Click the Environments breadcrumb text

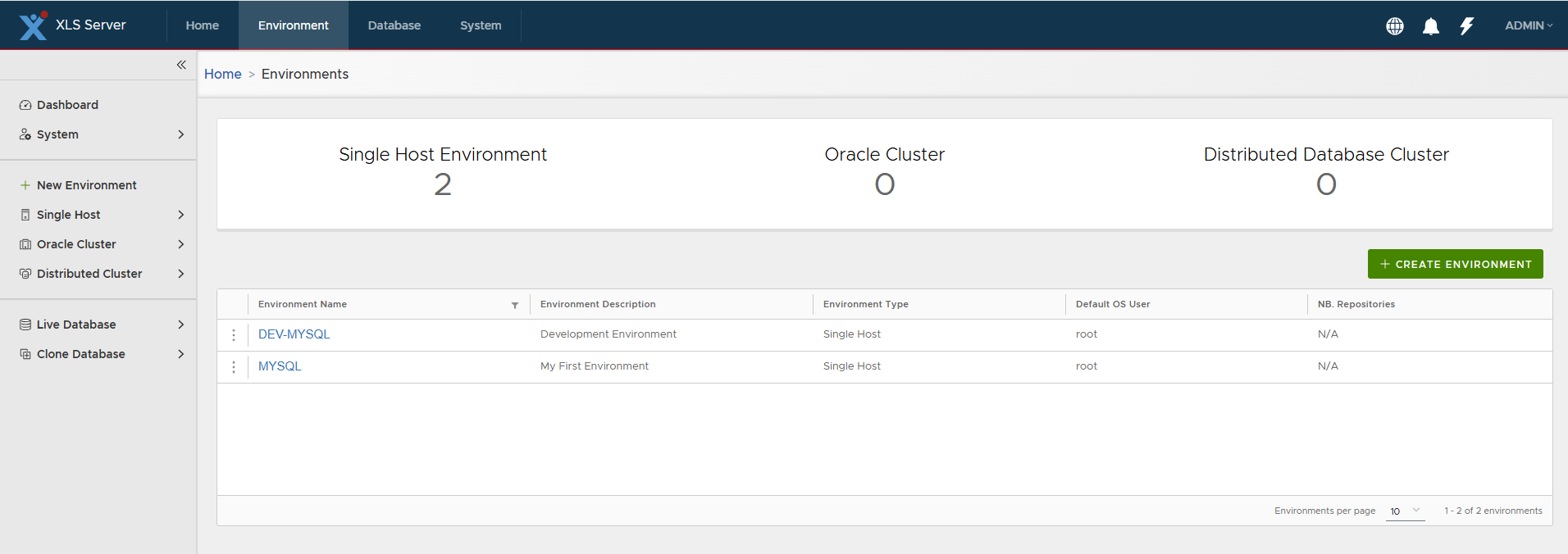(305, 74)
